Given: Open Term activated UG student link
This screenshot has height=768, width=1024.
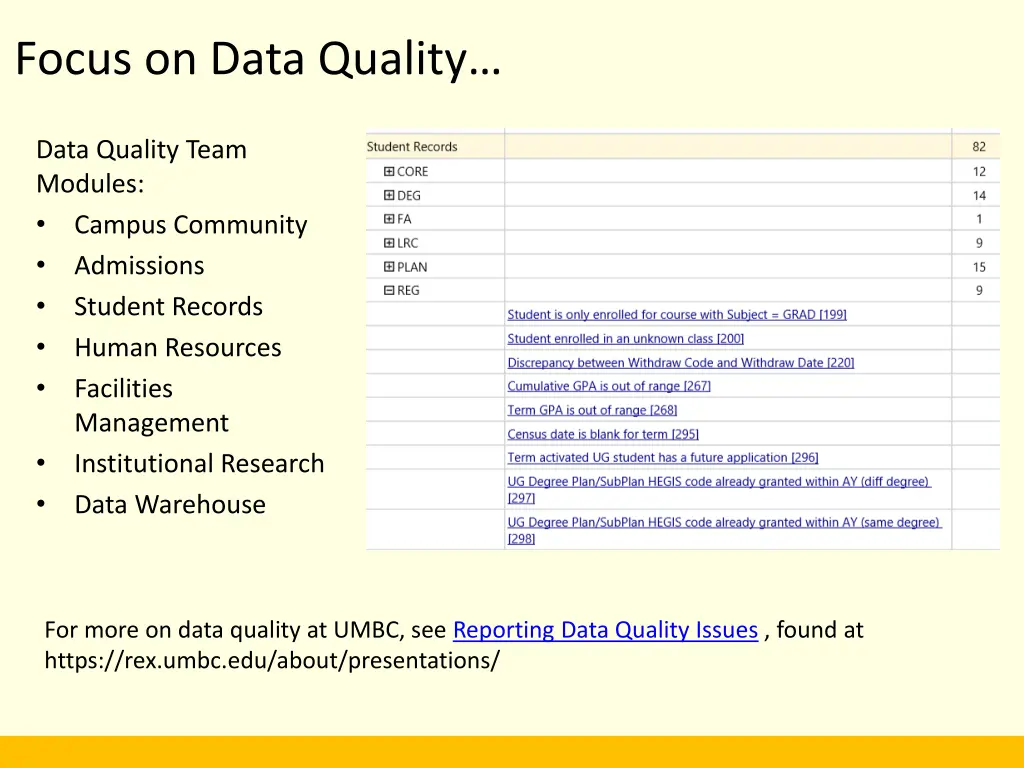Looking at the screenshot, I should [x=662, y=458].
